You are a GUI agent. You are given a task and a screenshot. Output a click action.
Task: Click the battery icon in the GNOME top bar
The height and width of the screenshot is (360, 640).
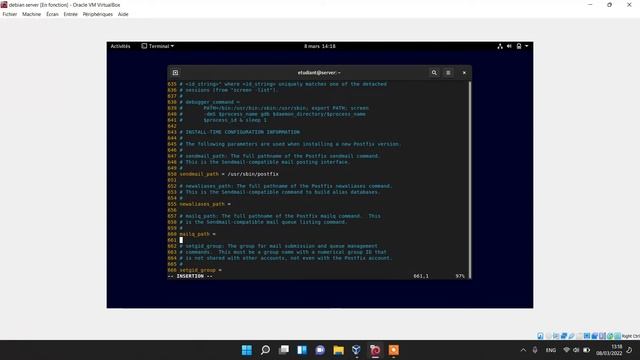pyautogui.click(x=519, y=46)
